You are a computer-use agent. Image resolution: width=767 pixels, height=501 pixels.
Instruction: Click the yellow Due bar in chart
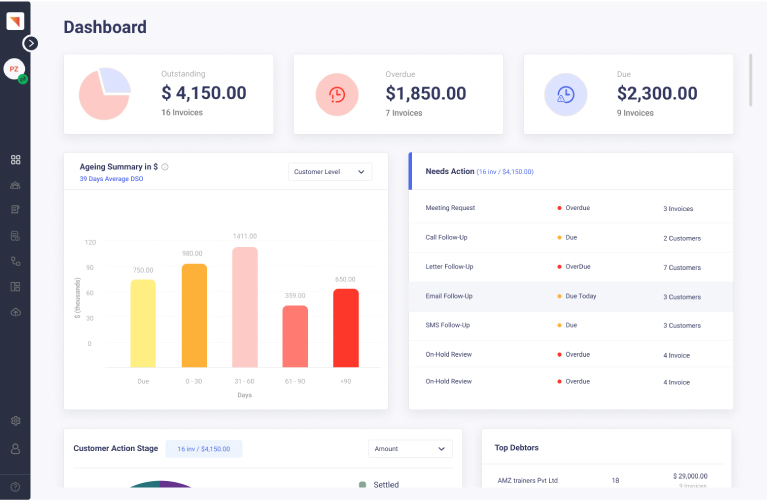coord(143,323)
